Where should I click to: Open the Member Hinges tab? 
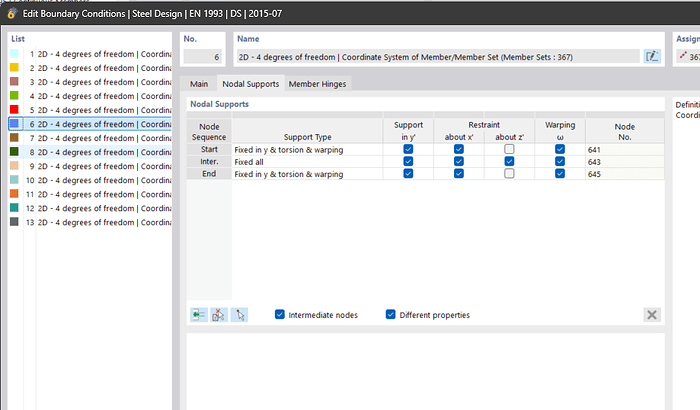(317, 84)
